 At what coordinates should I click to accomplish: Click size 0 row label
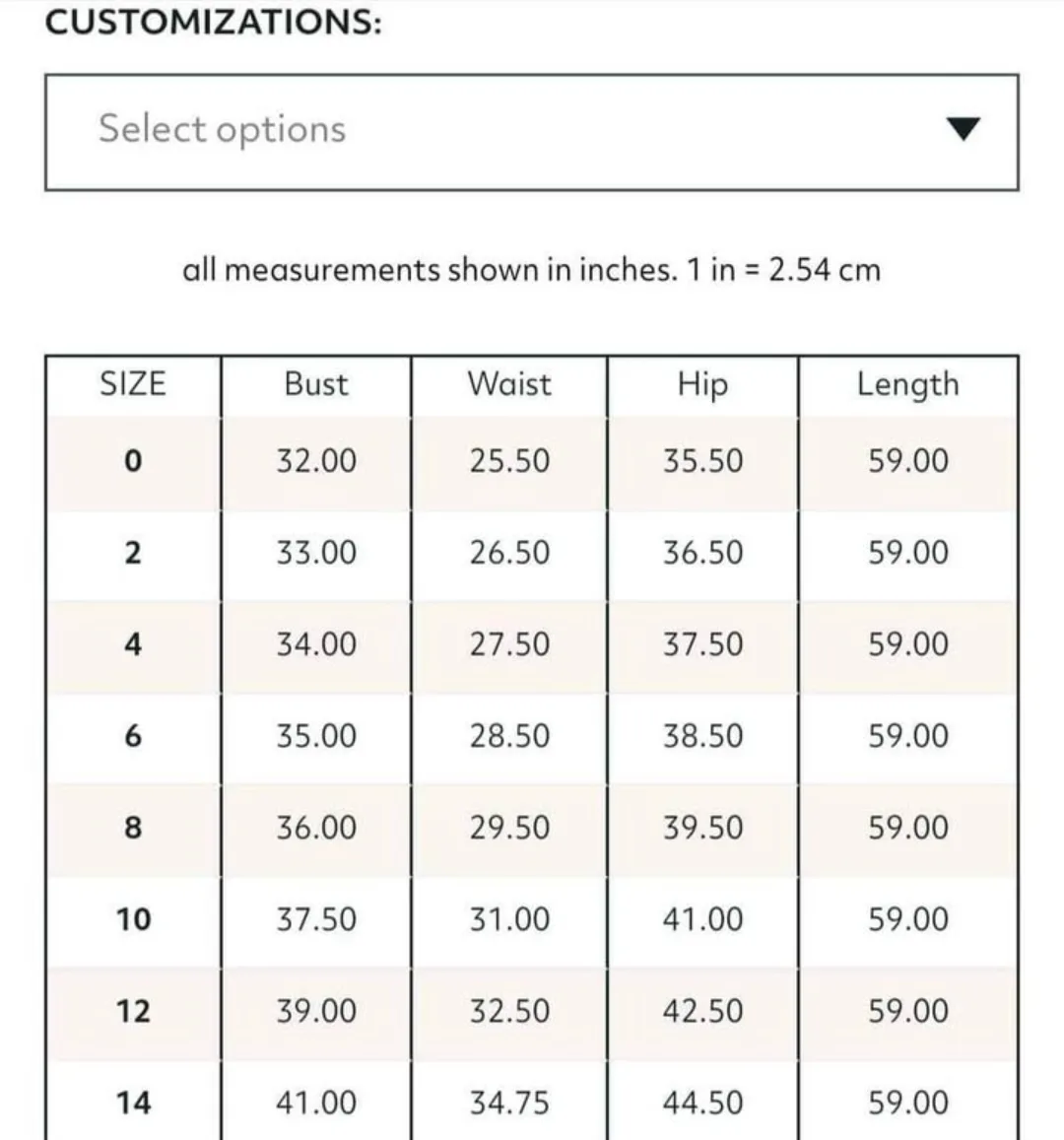coord(133,461)
